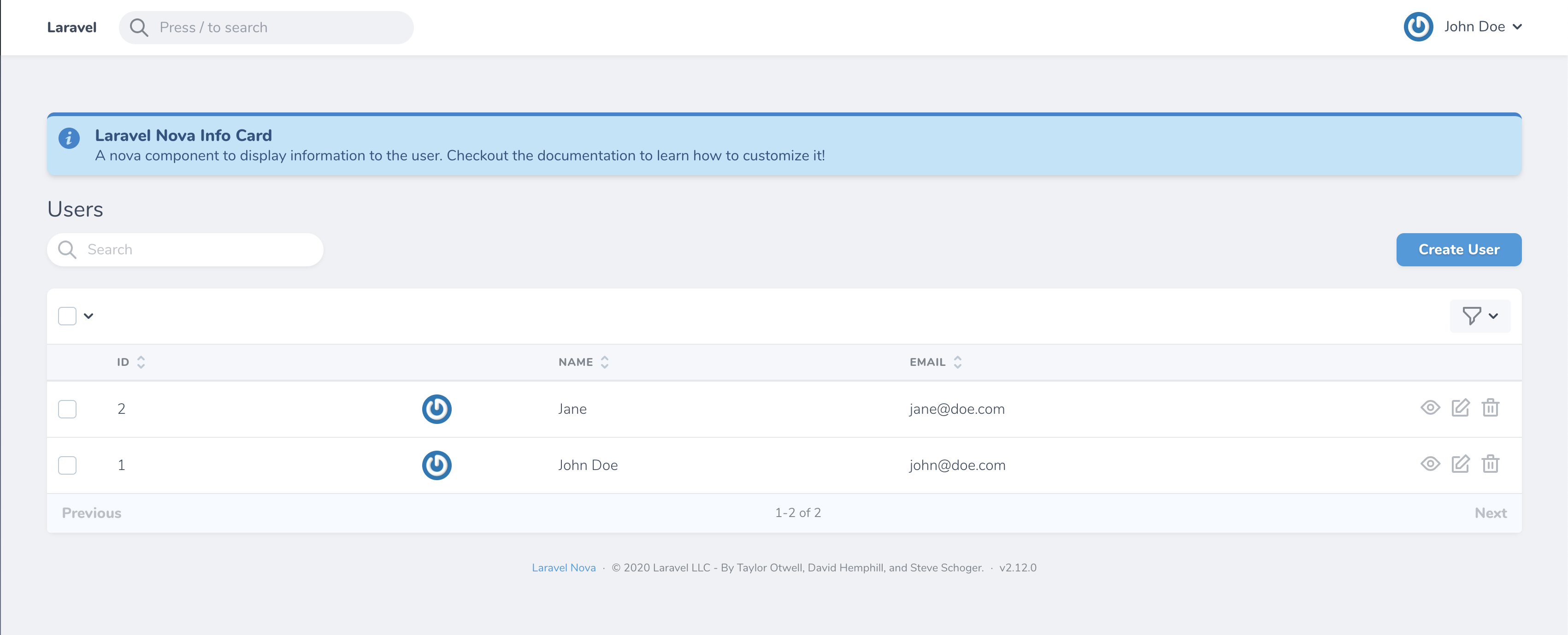Toggle the select all checkbox
This screenshot has width=1568, height=635.
pos(67,315)
